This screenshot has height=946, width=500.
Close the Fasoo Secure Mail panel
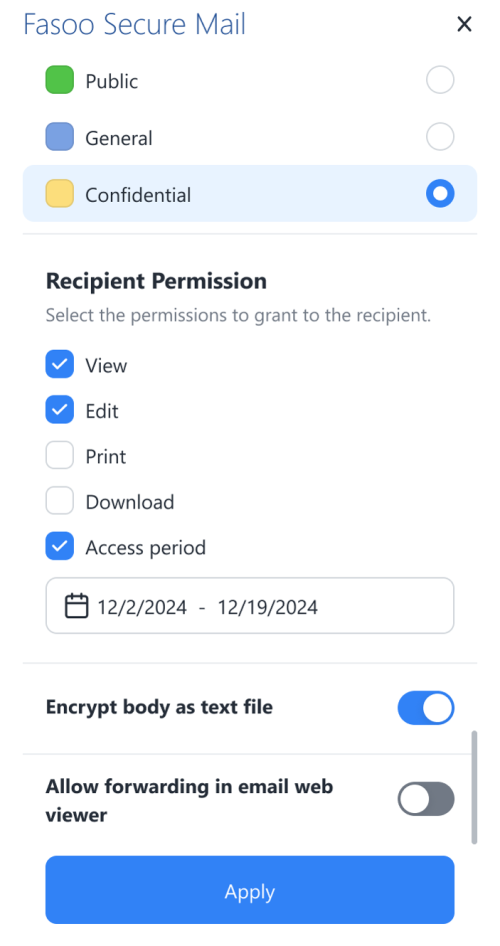tap(464, 24)
